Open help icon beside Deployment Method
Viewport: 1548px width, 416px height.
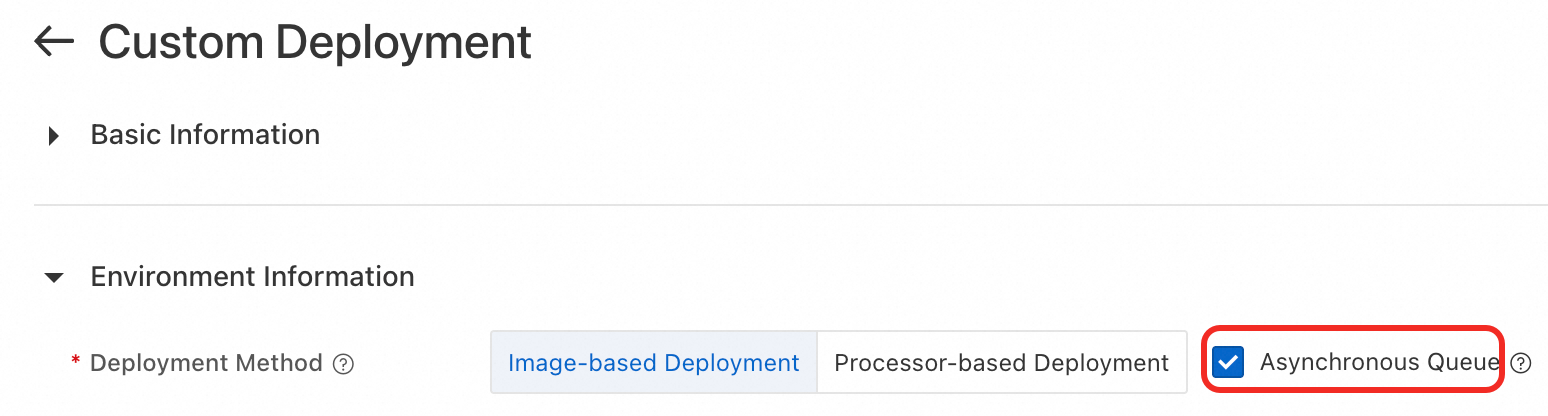(x=343, y=363)
